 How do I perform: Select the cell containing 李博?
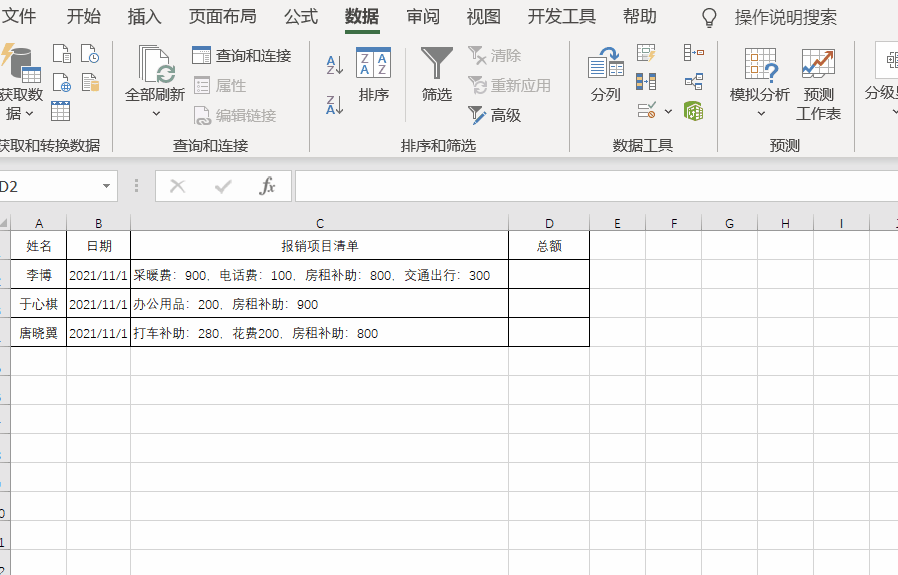click(39, 275)
